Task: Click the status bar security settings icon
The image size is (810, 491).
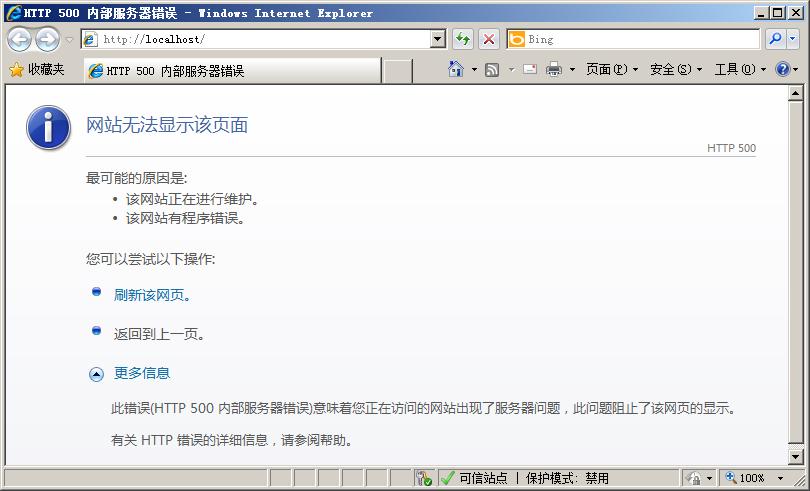Action: 424,478
